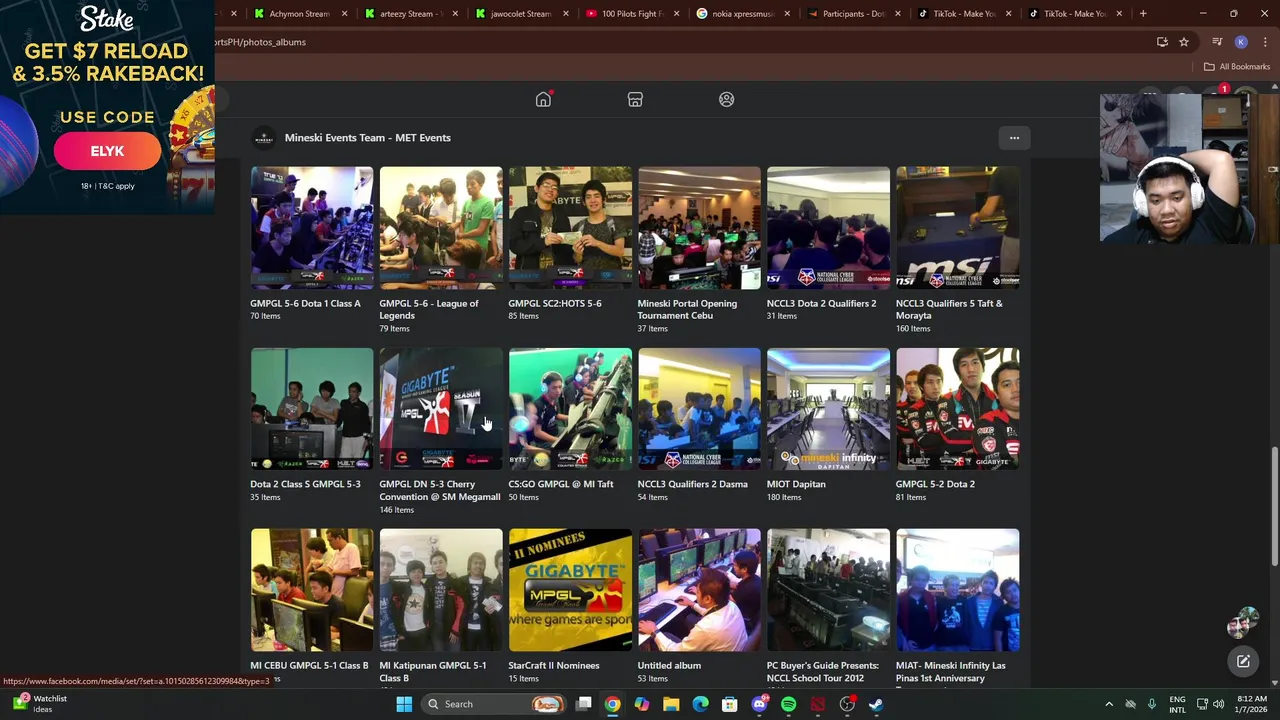This screenshot has width=1280, height=720.
Task: Click the ELYK promo code button in Stake ad
Action: pyautogui.click(x=107, y=151)
